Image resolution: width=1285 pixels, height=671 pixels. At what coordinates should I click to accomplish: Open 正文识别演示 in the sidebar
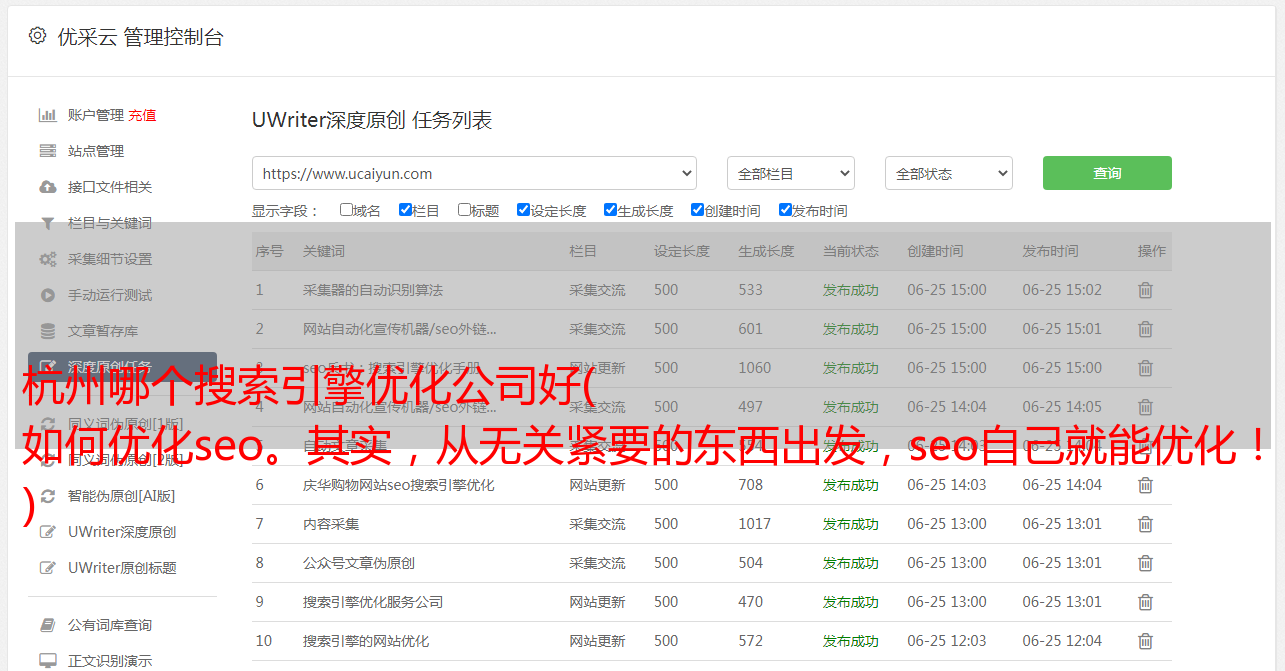[x=110, y=661]
